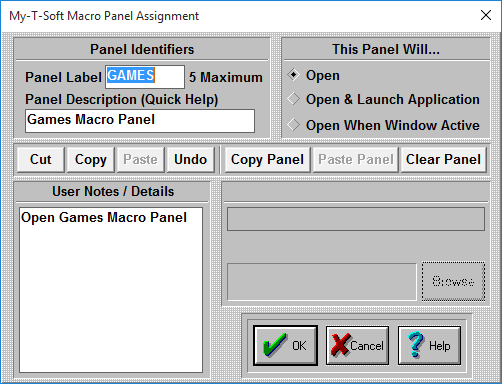Close the Macro Panel Assignment dialog
The width and height of the screenshot is (502, 384).
click(486, 15)
